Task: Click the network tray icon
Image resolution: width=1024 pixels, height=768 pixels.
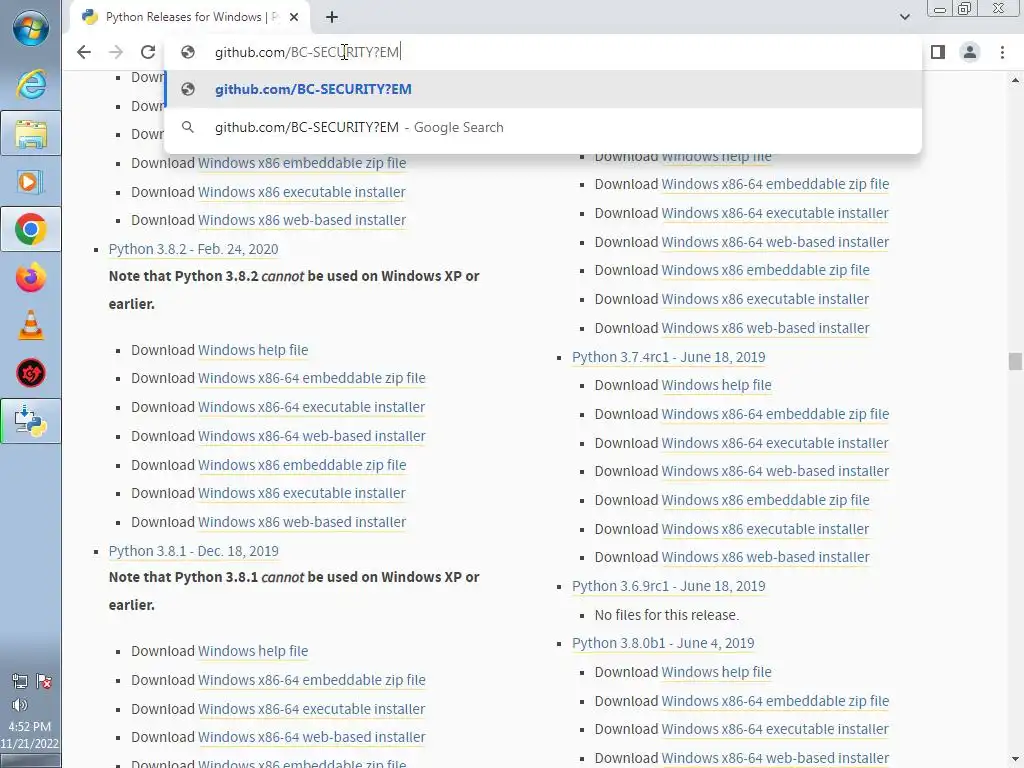Action: coord(20,682)
